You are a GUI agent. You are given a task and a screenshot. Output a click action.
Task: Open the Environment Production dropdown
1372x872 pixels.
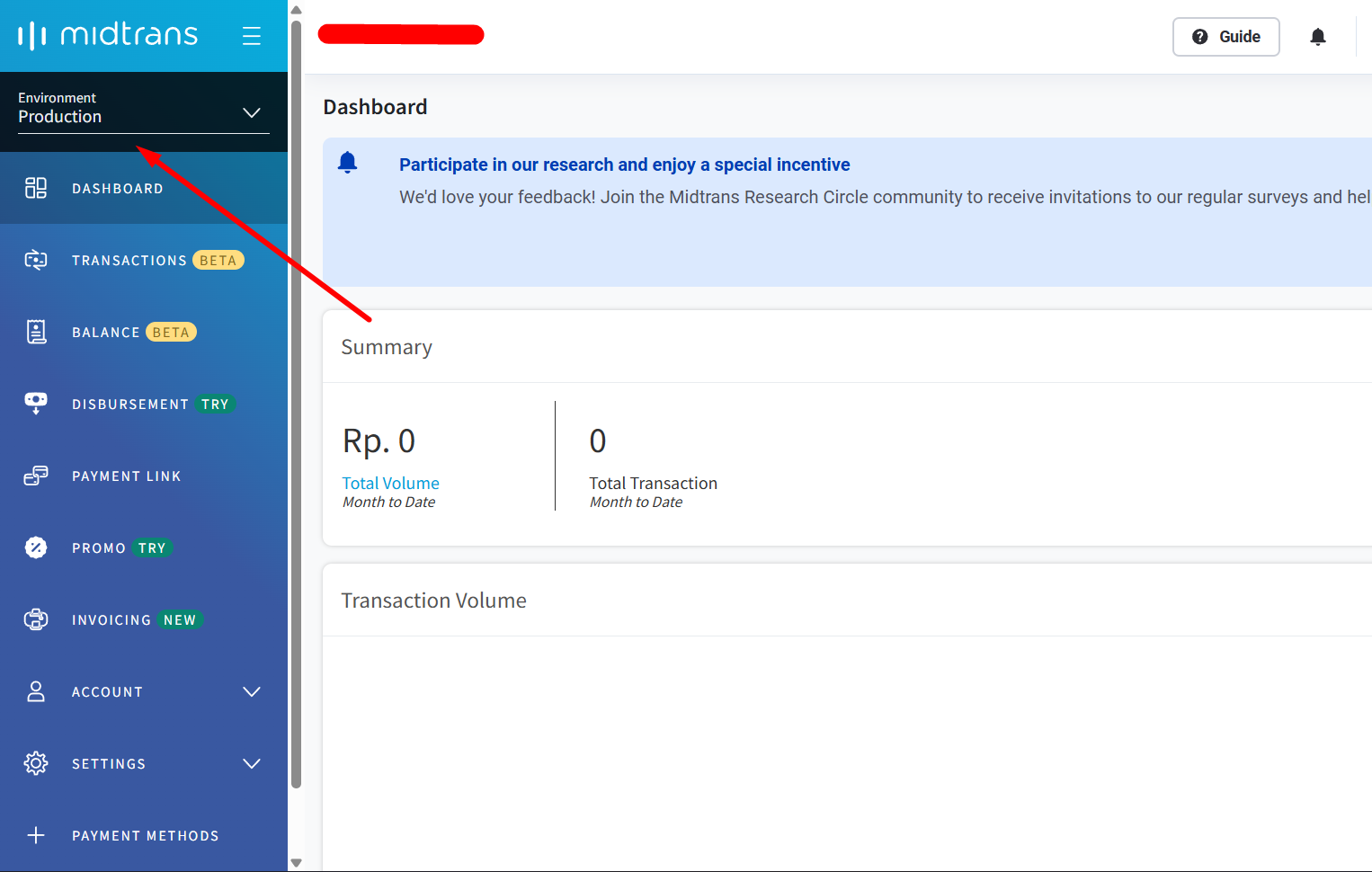pyautogui.click(x=143, y=111)
